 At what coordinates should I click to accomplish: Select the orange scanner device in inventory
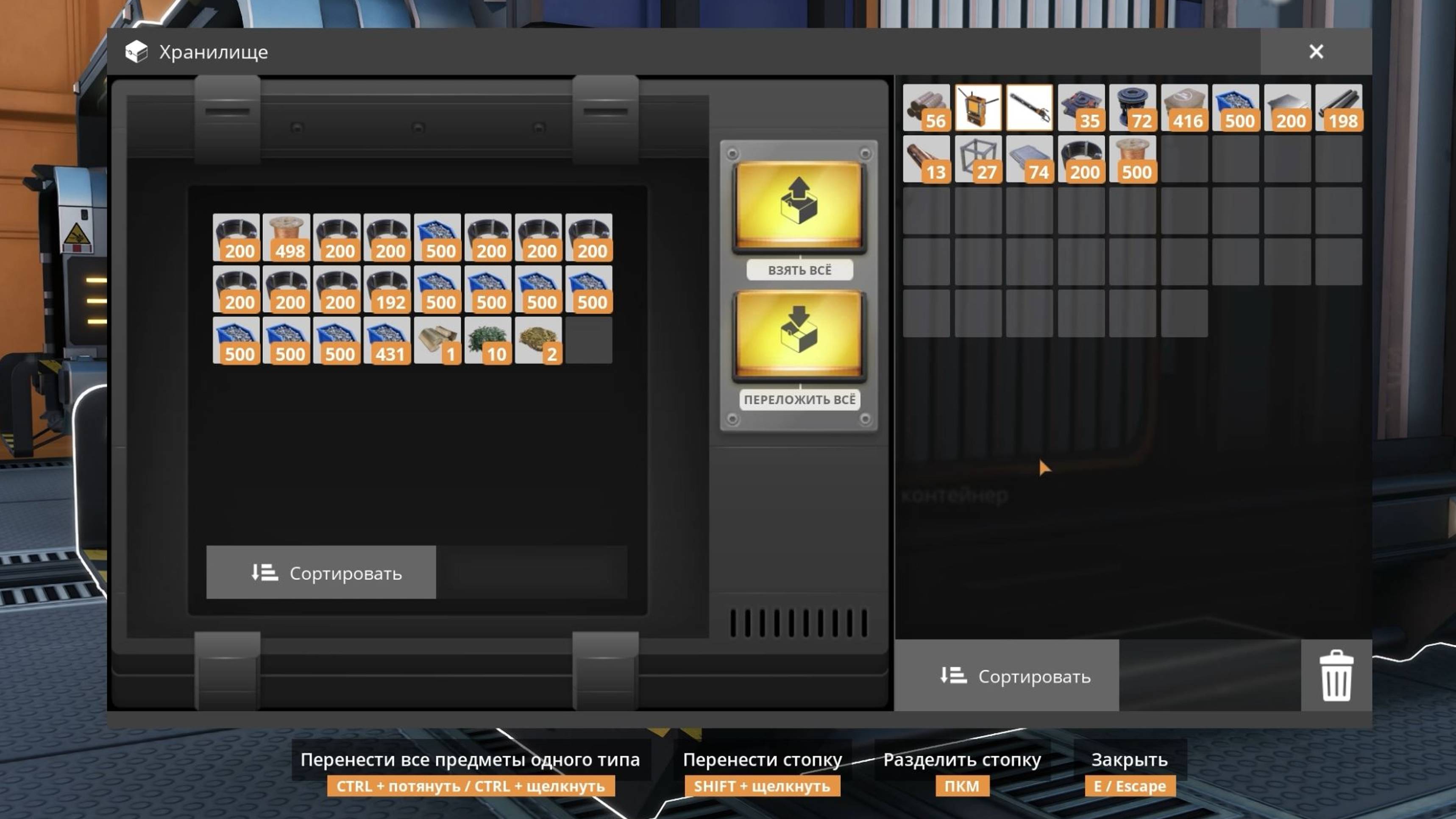tap(978, 107)
